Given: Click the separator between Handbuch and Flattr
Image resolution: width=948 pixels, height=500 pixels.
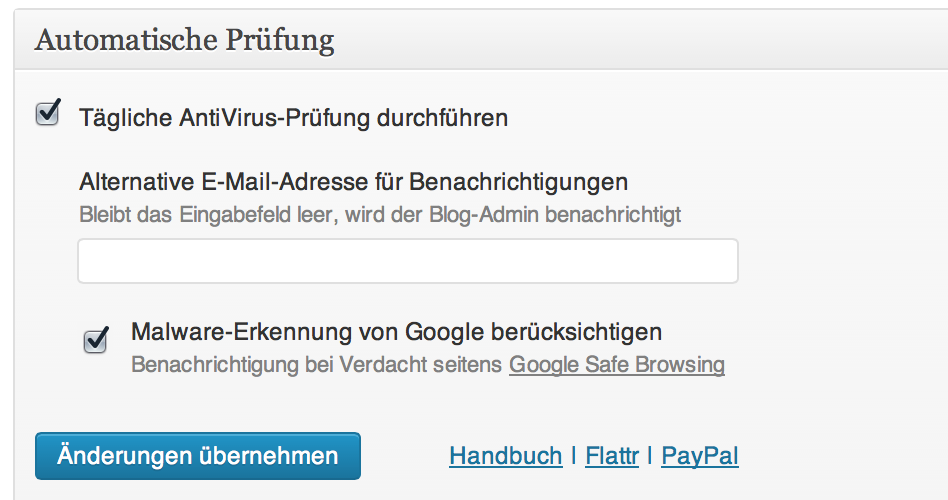Looking at the screenshot, I should click(574, 455).
